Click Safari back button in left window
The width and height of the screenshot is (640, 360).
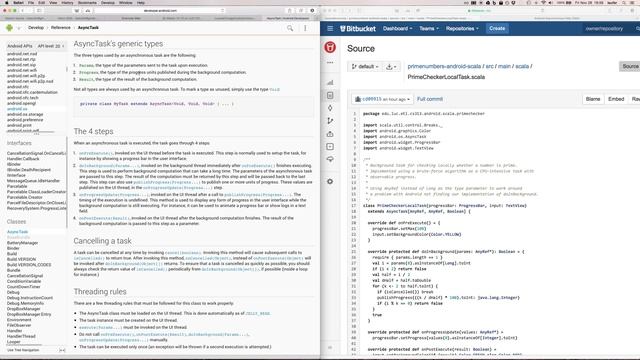pos(23,10)
